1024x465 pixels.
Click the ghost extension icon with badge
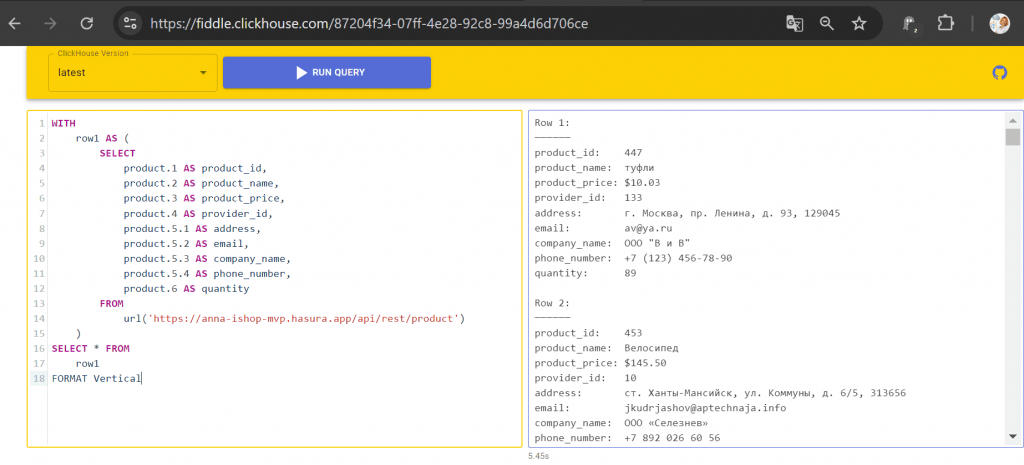911,23
